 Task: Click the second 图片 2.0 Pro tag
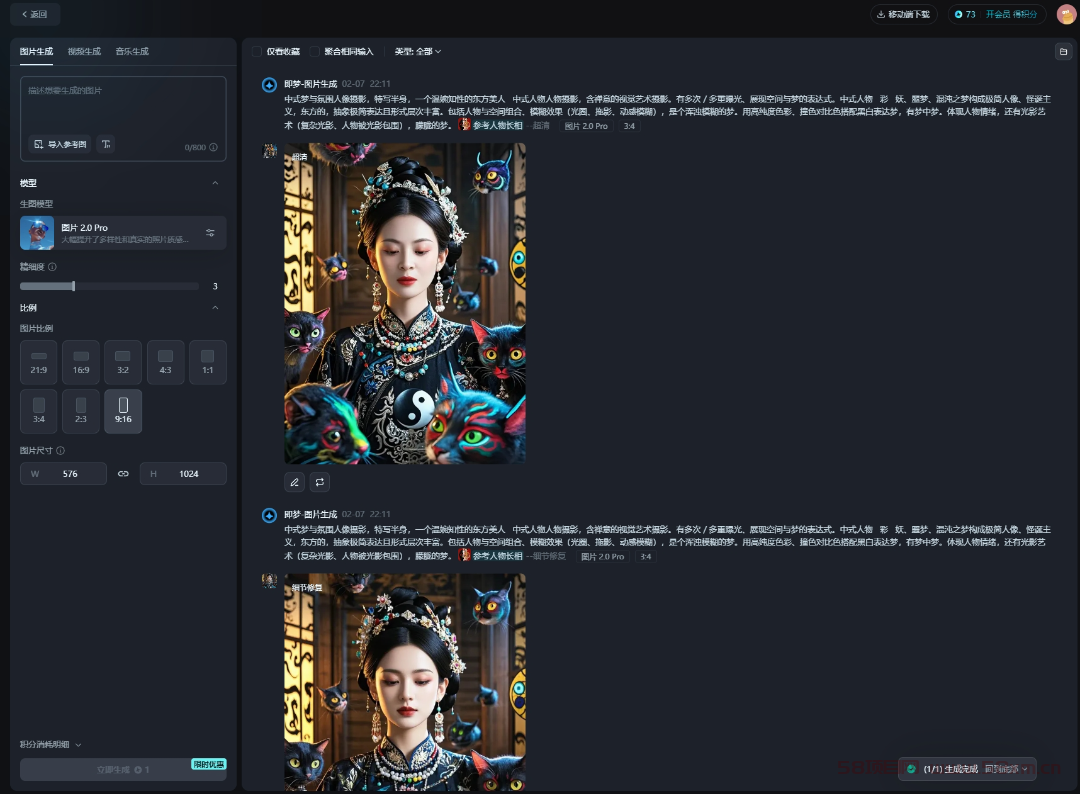[603, 556]
